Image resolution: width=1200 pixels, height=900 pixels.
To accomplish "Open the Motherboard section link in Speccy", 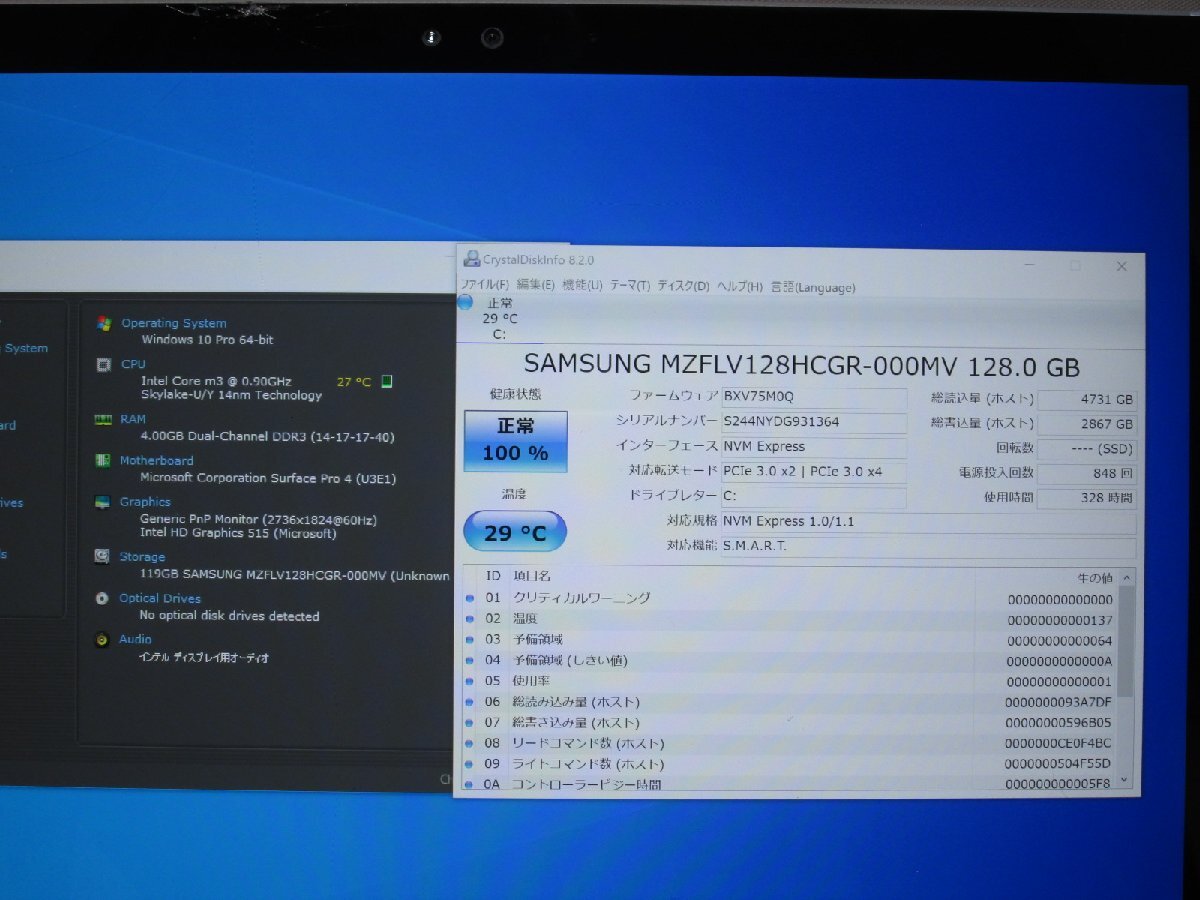I will [157, 460].
